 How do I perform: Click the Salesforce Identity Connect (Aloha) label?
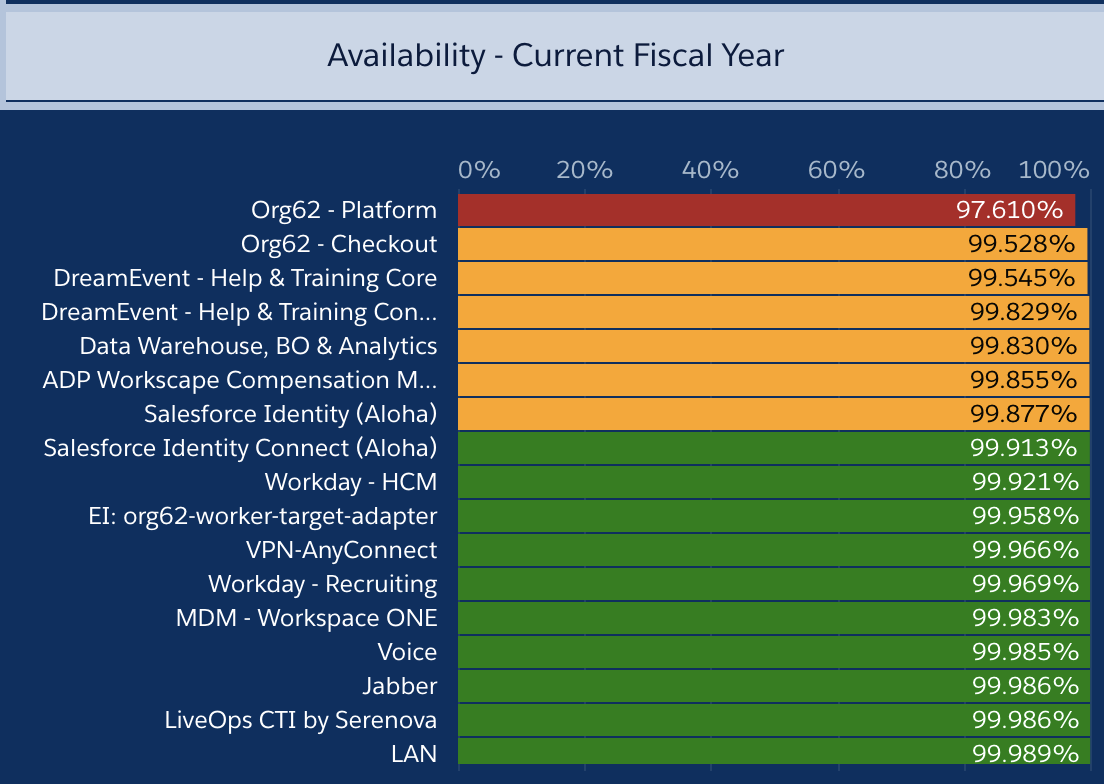click(240, 448)
